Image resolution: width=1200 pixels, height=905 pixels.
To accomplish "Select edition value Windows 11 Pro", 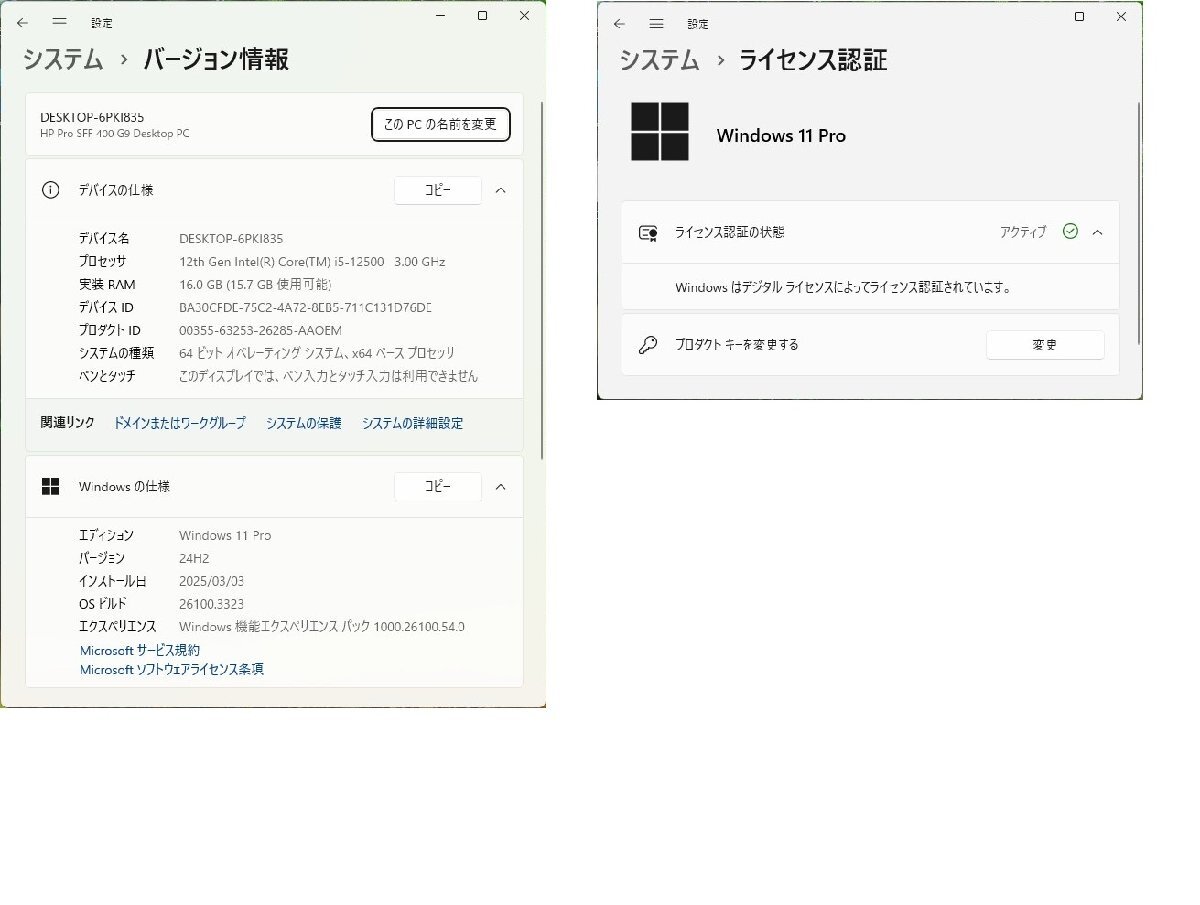I will [x=225, y=535].
